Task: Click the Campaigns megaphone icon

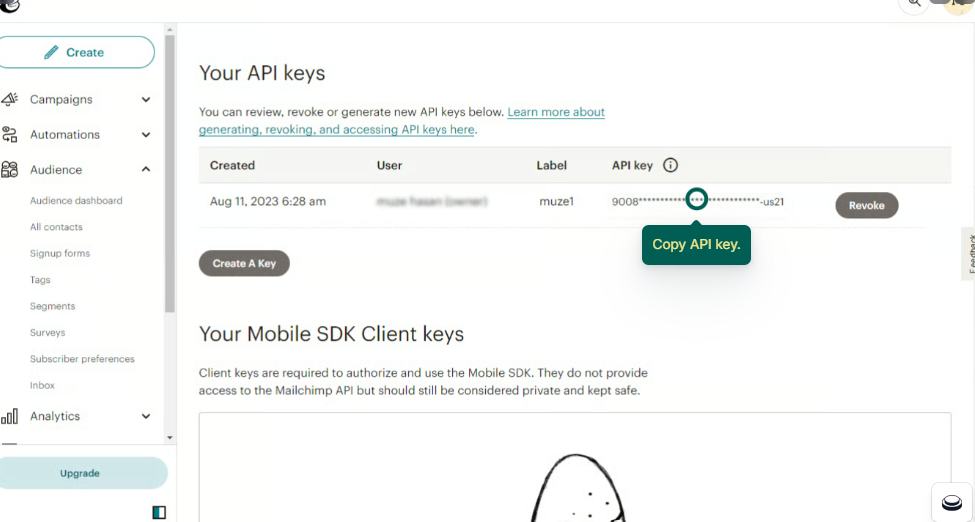Action: pyautogui.click(x=9, y=99)
